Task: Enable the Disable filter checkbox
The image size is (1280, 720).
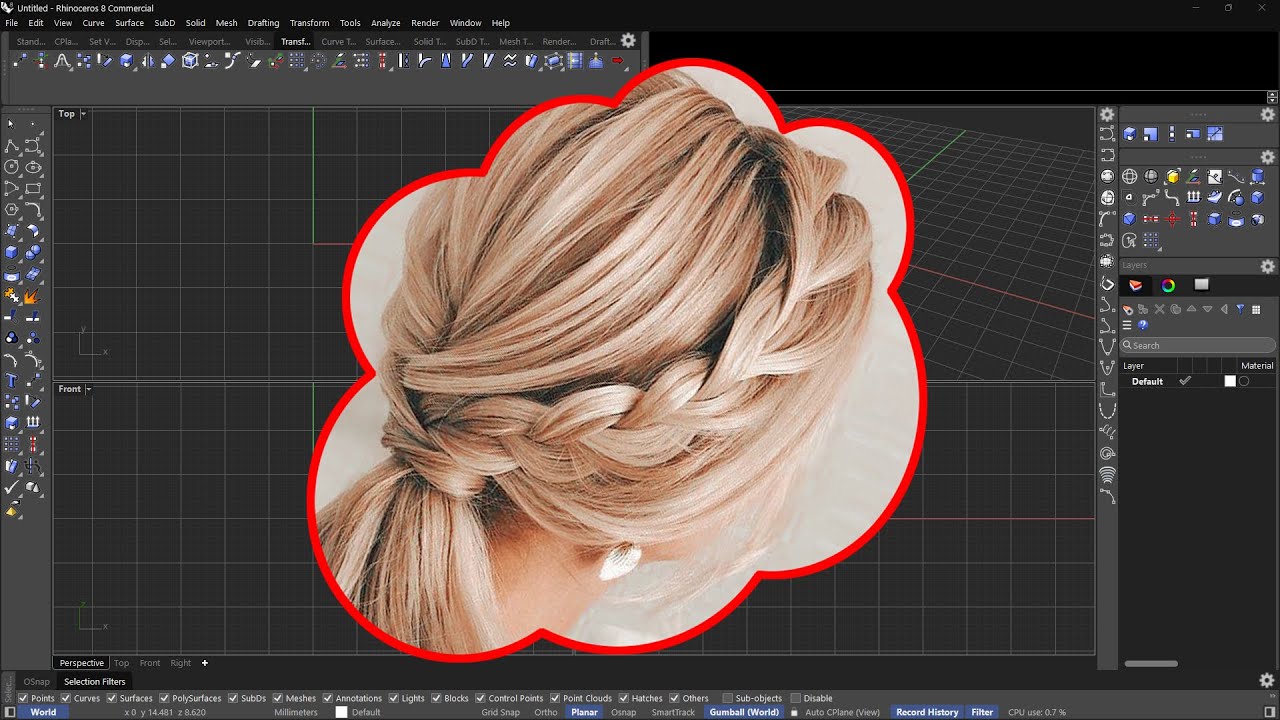Action: pyautogui.click(x=795, y=698)
